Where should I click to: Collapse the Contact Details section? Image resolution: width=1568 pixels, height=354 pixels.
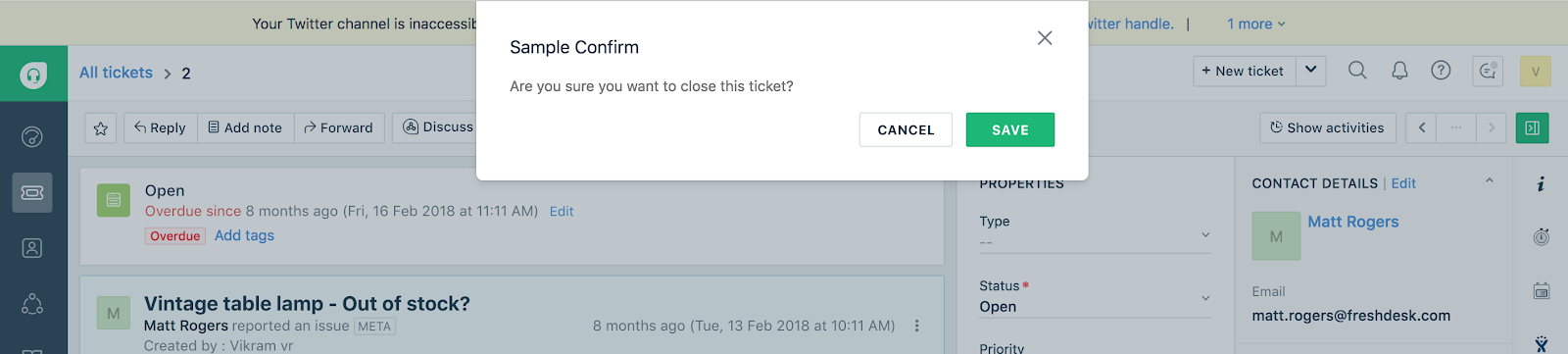coord(1489,181)
